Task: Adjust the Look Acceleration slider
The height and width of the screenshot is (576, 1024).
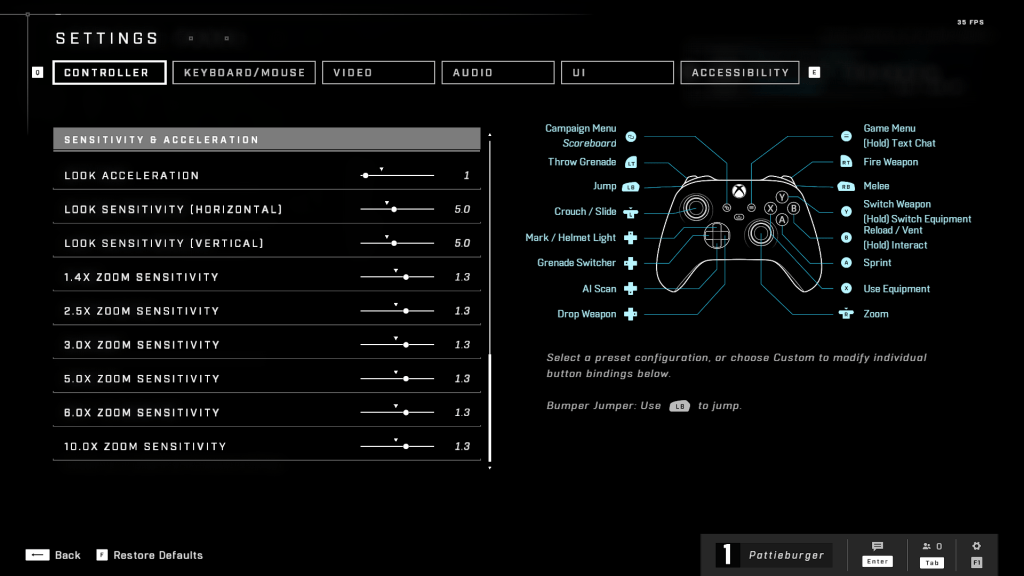Action: click(397, 175)
